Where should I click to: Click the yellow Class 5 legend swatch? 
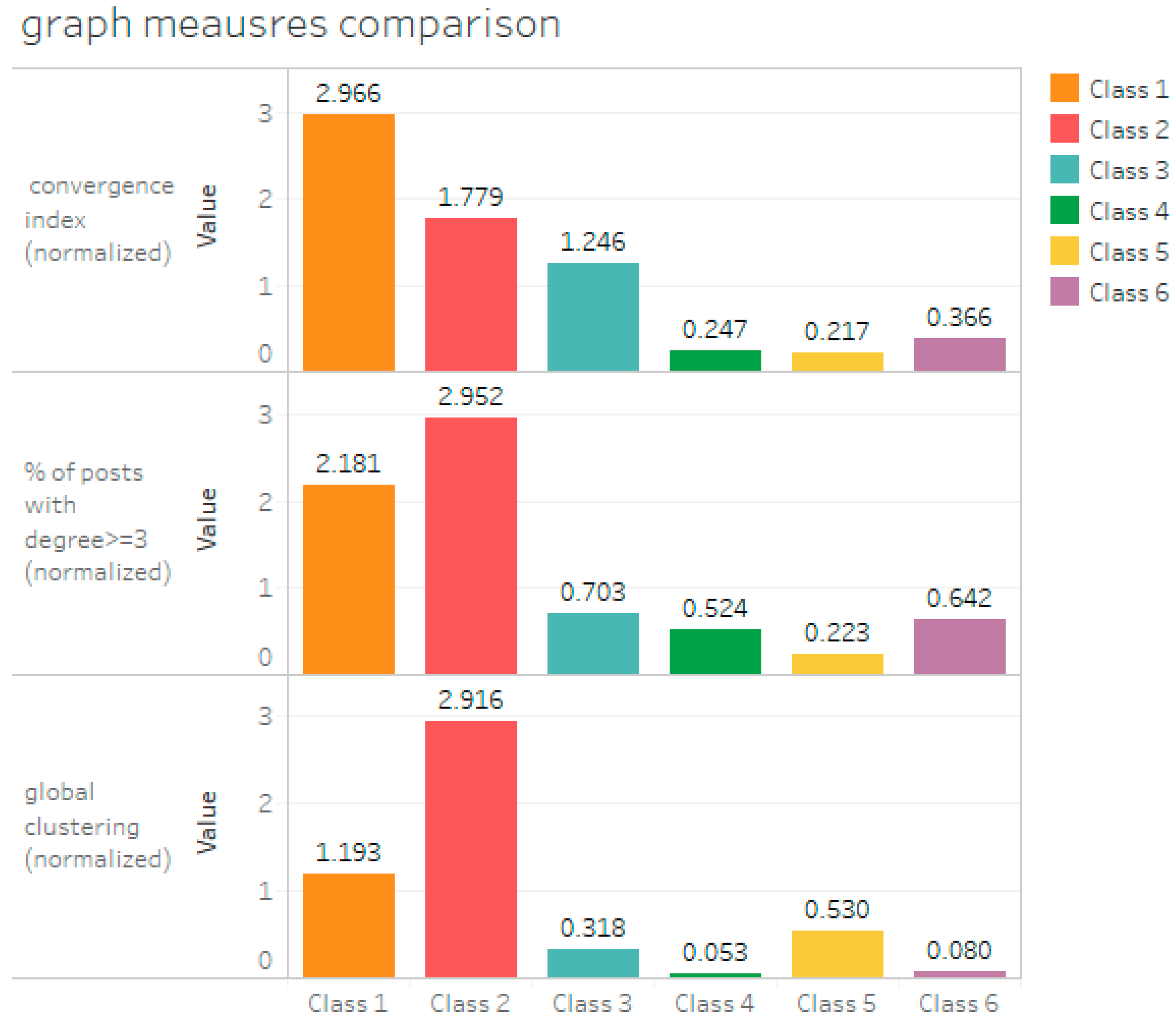click(1064, 251)
